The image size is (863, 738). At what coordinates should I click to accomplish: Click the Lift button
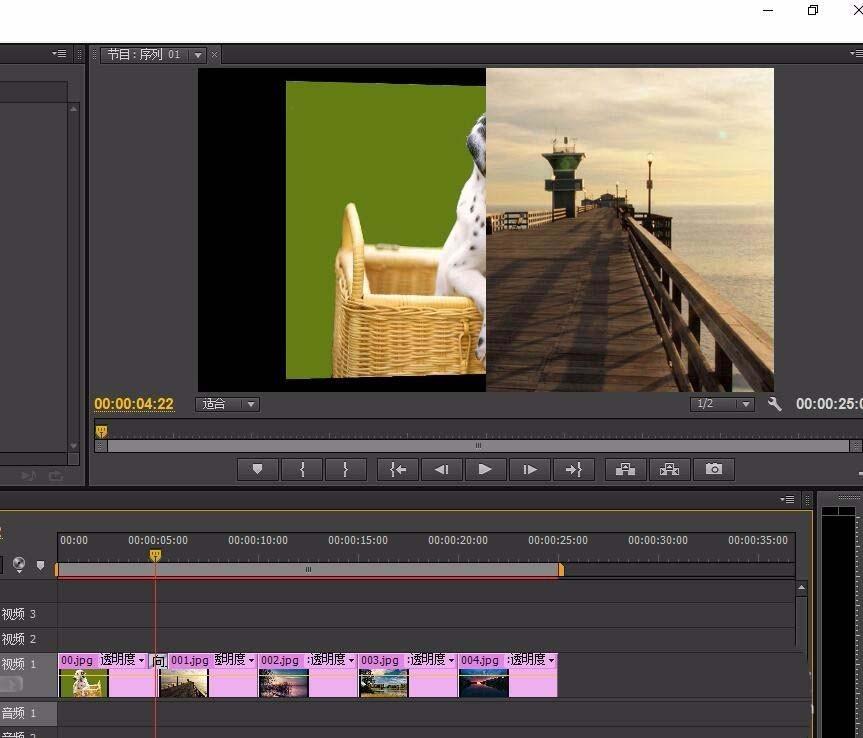coord(626,469)
